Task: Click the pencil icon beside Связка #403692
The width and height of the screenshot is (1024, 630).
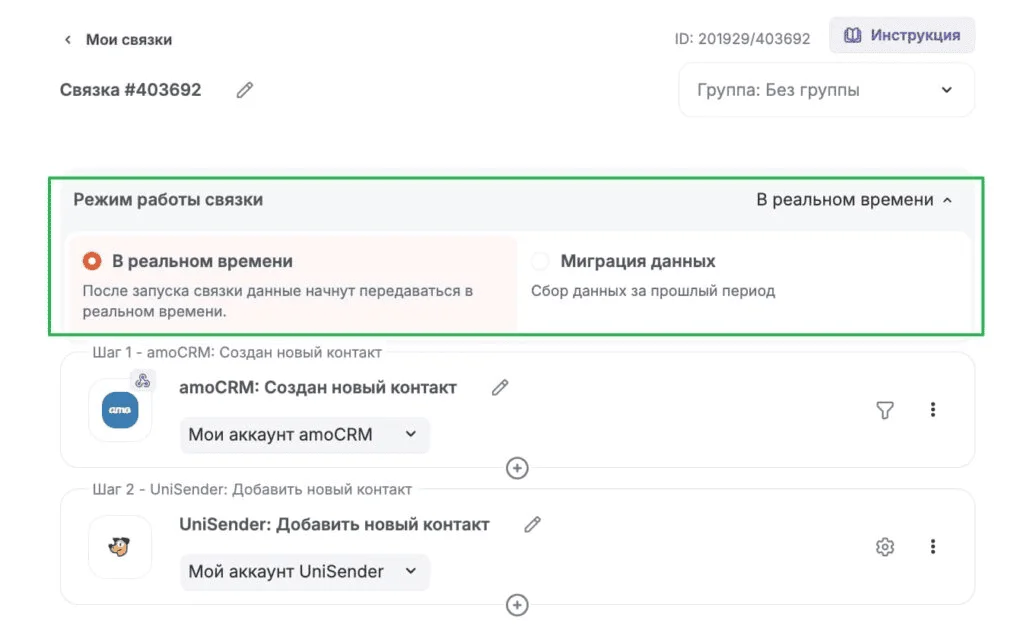Action: coord(245,90)
